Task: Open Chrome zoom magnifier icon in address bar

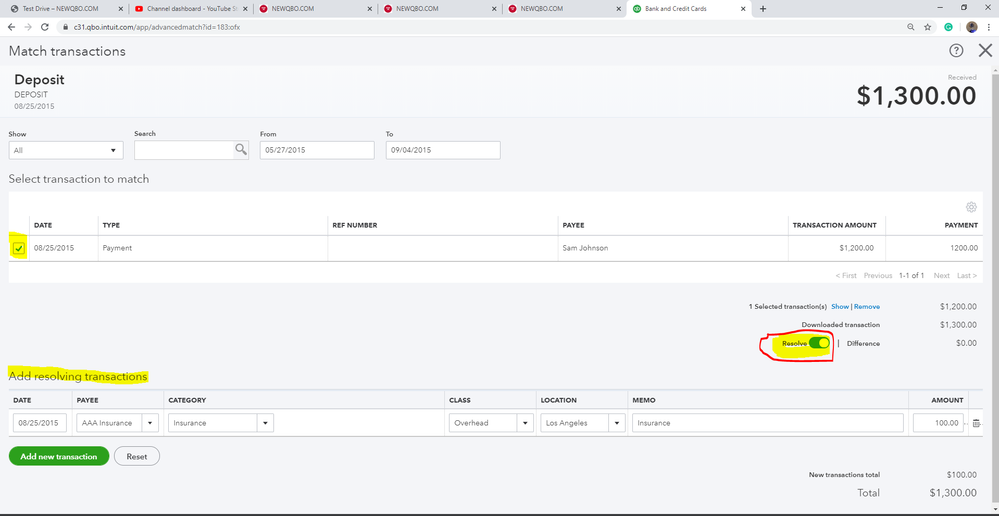Action: (911, 27)
